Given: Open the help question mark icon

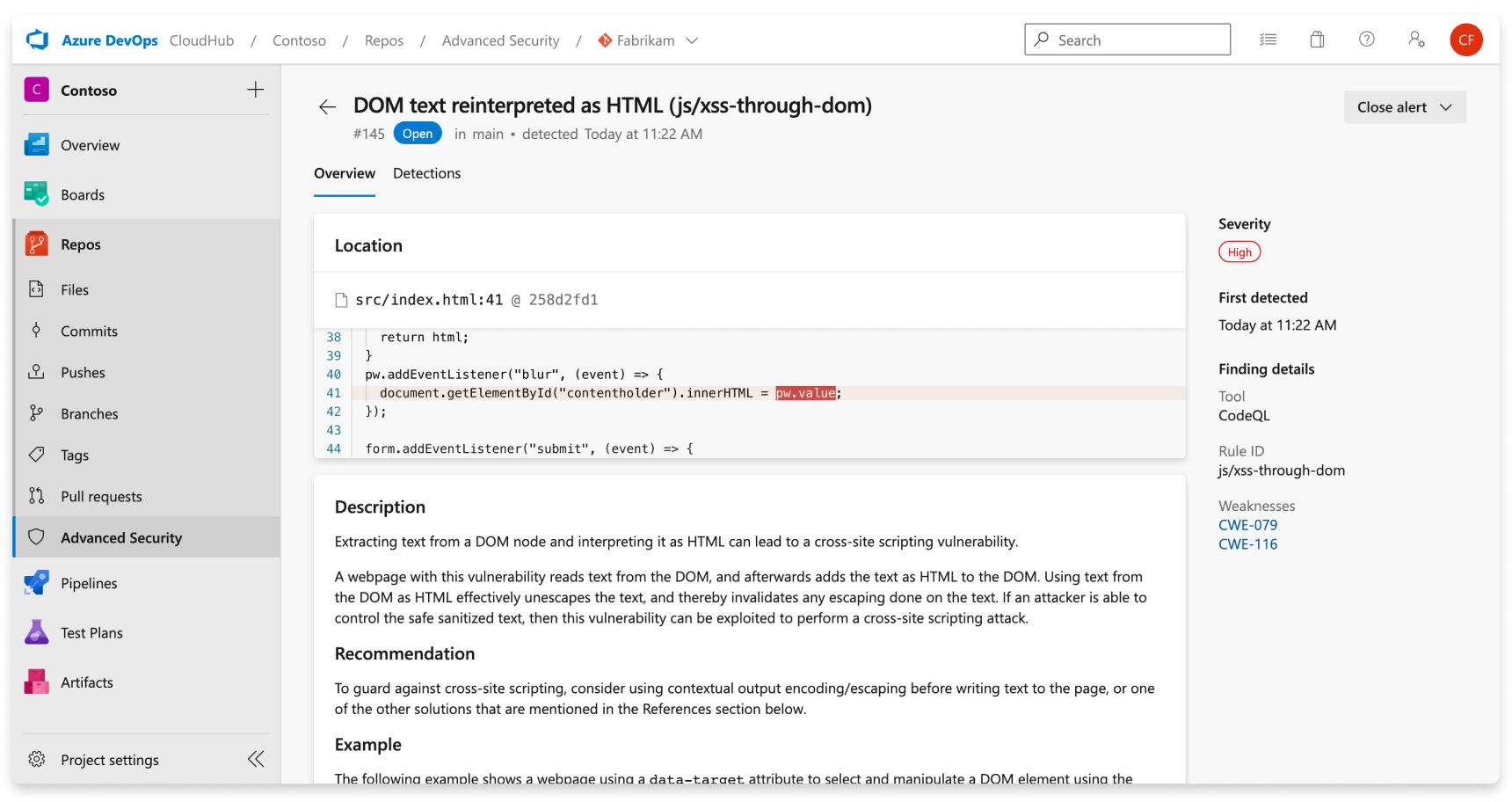Looking at the screenshot, I should point(1366,40).
